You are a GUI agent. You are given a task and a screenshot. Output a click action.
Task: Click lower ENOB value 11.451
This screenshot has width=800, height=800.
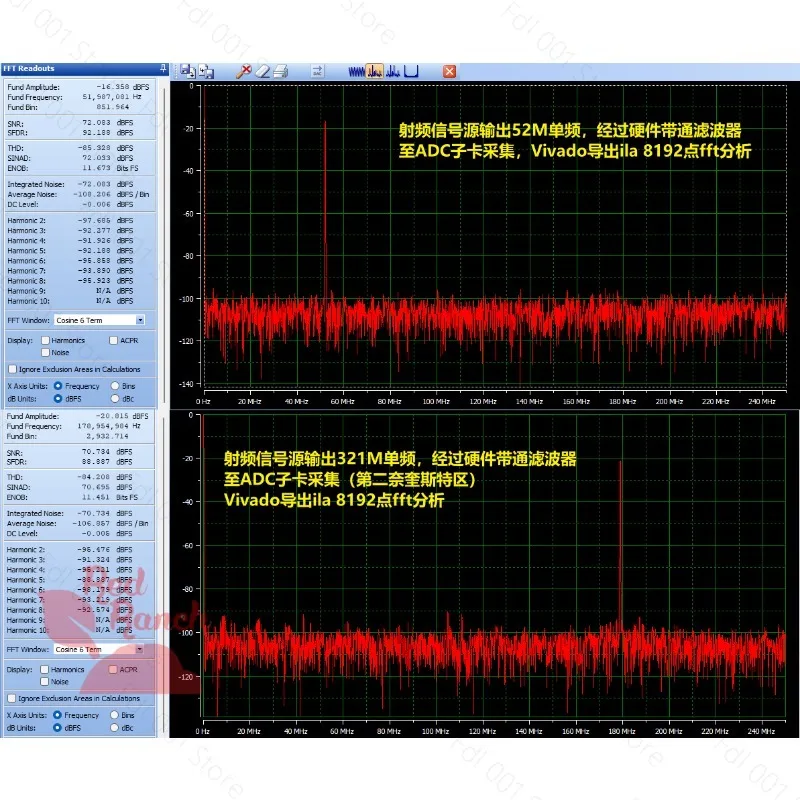[x=95, y=497]
